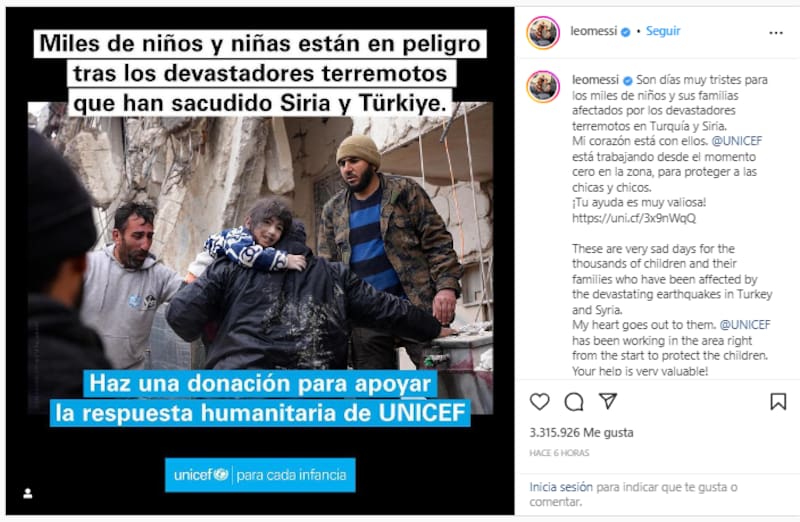The width and height of the screenshot is (800, 522).
Task: Like the post with the heart icon
Action: (x=539, y=402)
